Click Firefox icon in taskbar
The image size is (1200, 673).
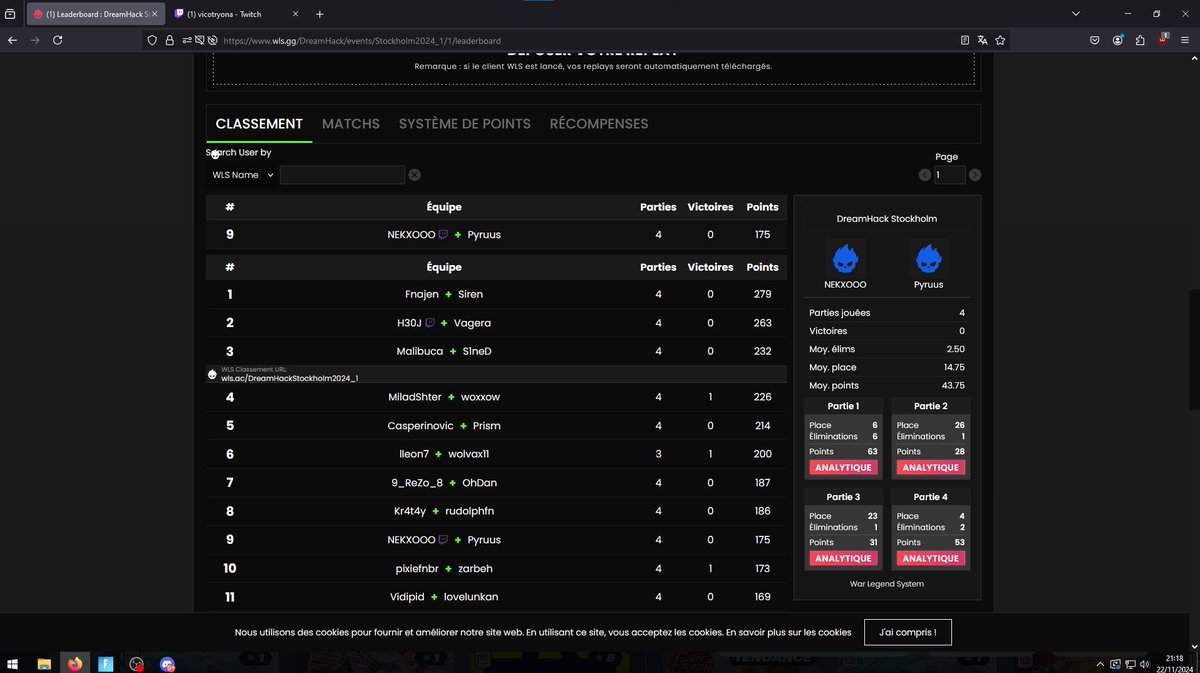pyautogui.click(x=75, y=663)
